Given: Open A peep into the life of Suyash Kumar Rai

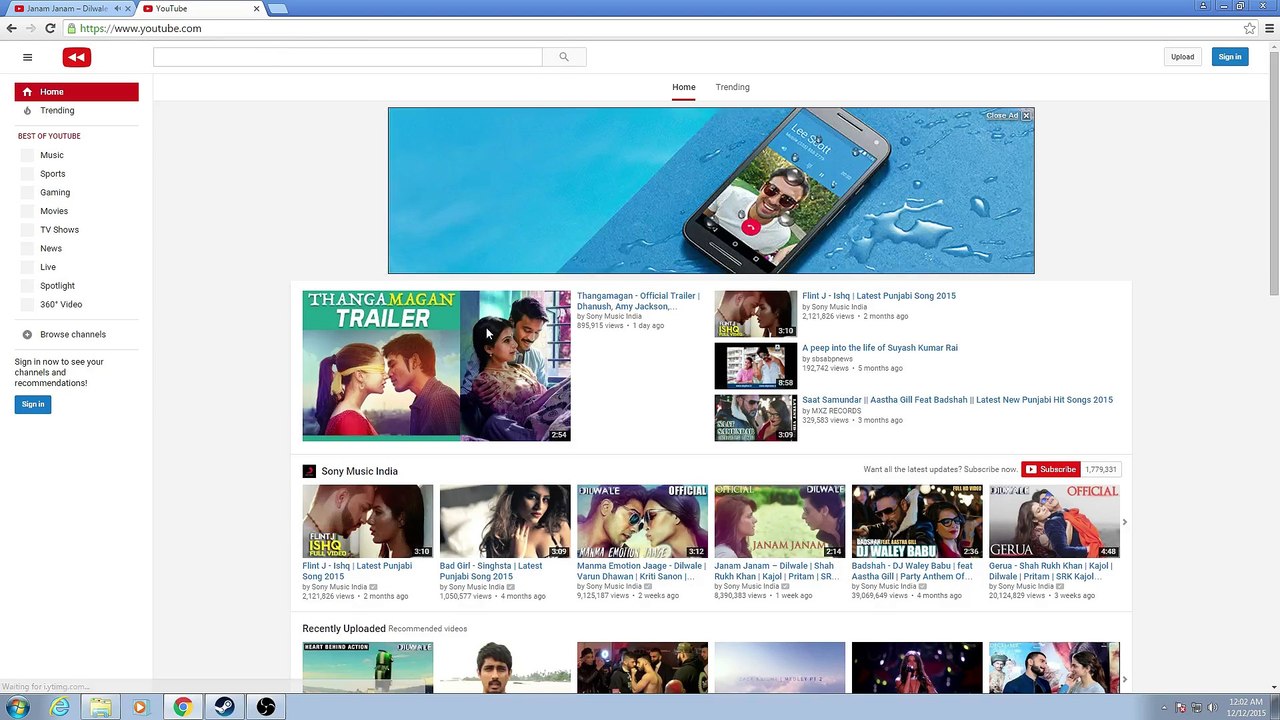Looking at the screenshot, I should click(x=880, y=348).
